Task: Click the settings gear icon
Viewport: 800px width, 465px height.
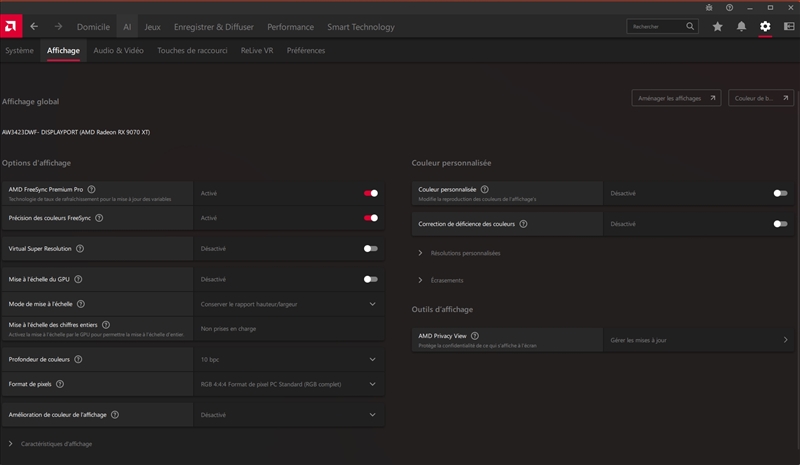Action: tap(765, 27)
